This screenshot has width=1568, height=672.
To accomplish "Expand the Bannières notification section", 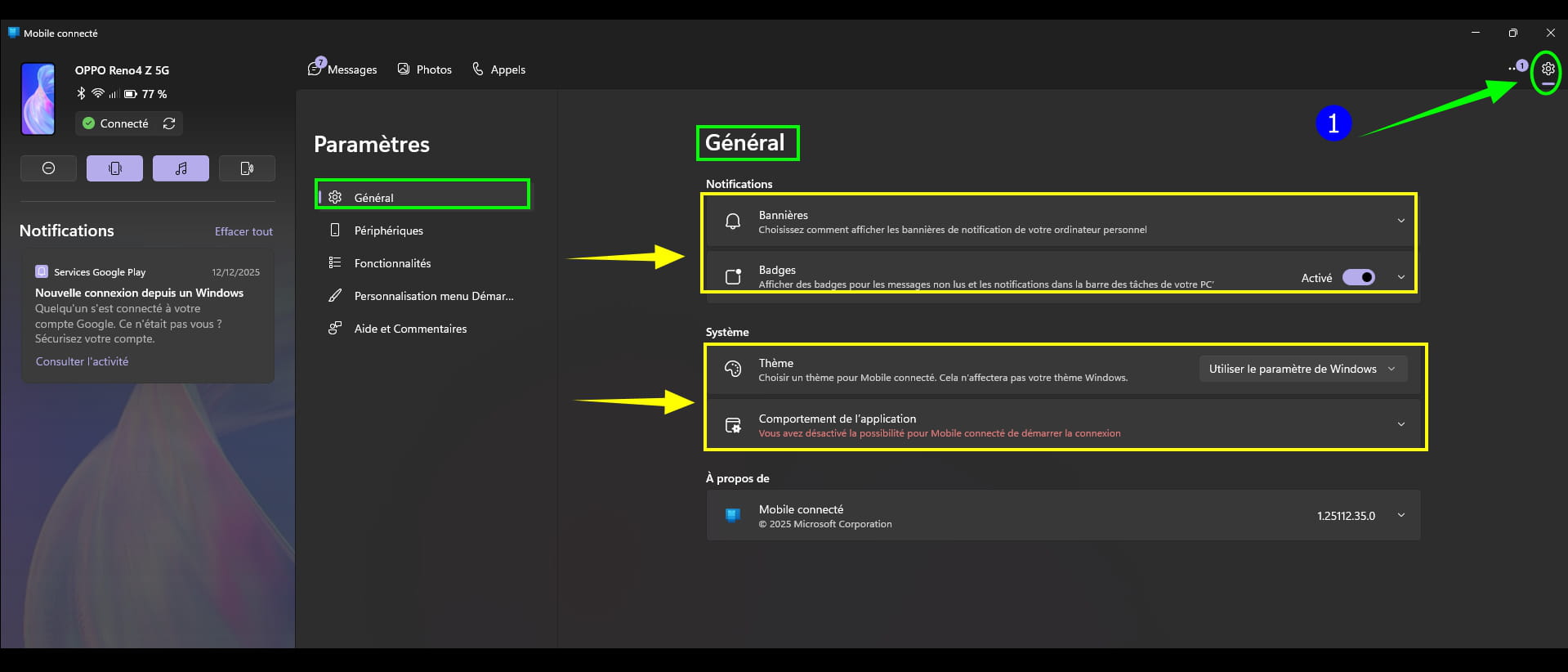I will click(1400, 221).
